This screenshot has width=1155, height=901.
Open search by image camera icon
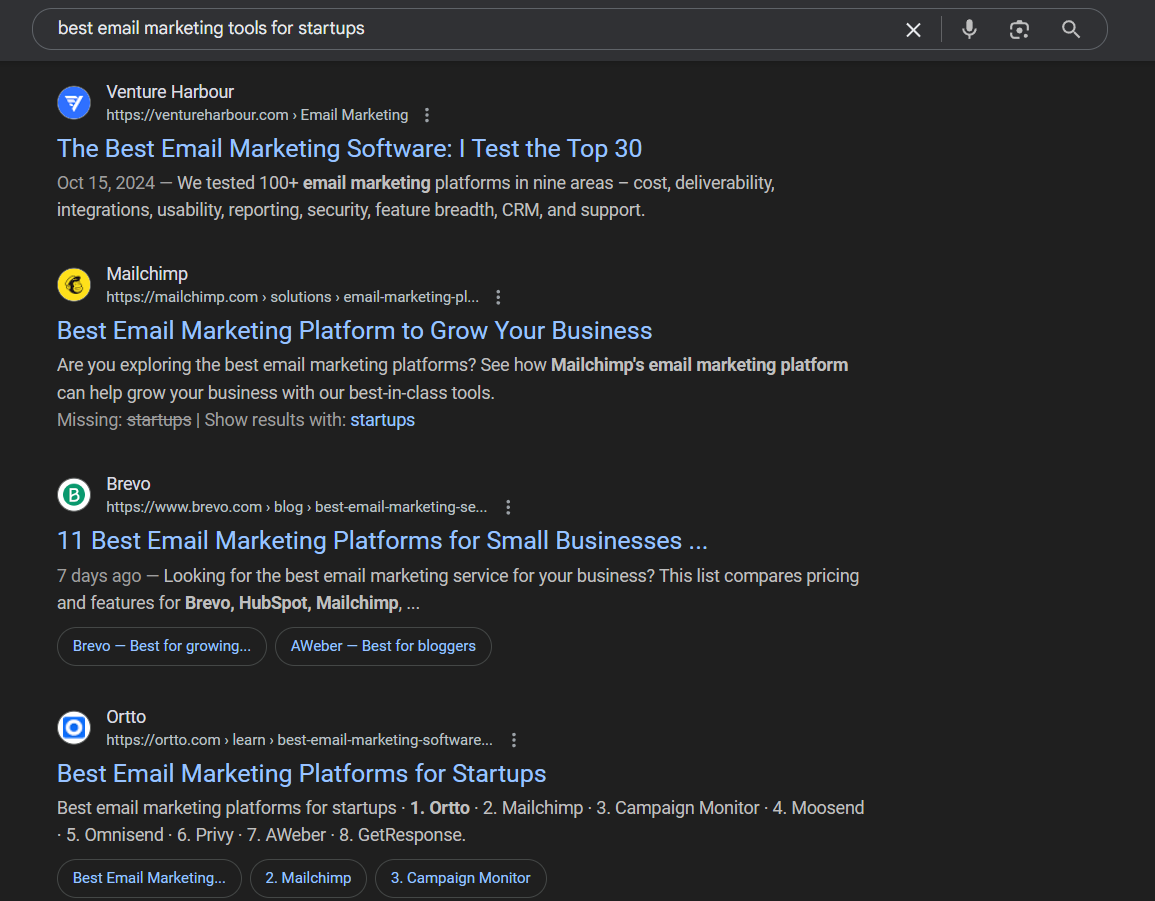[1019, 29]
